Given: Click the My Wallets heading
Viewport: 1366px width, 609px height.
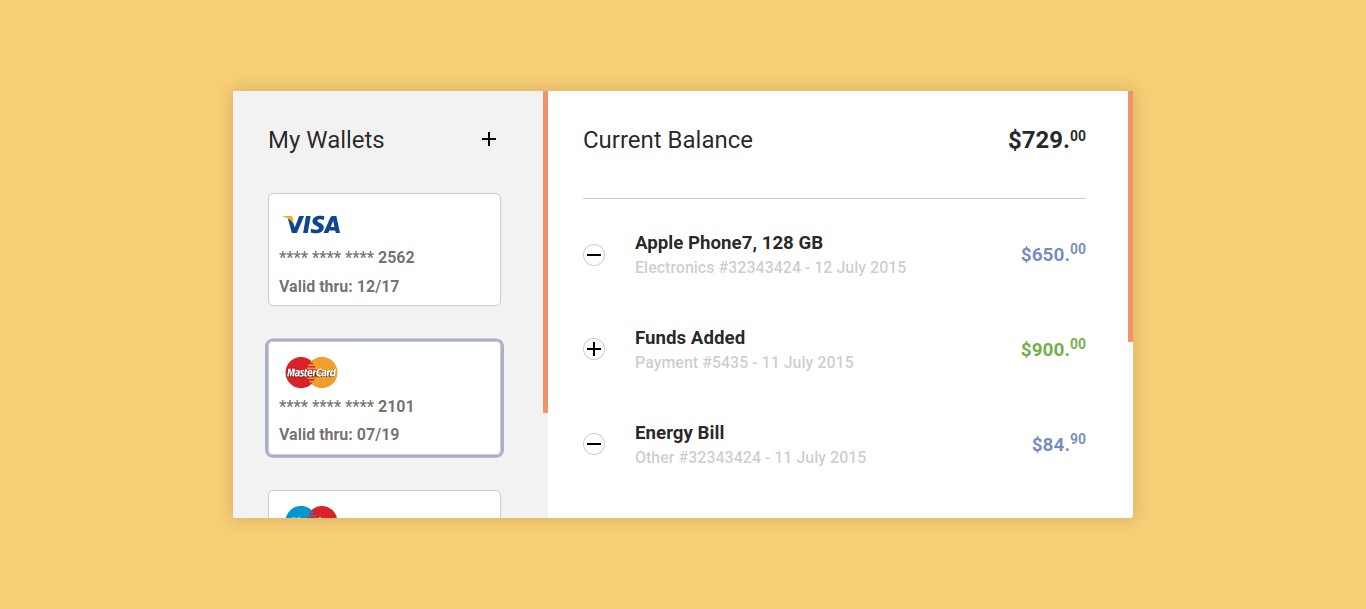Looking at the screenshot, I should [x=326, y=140].
